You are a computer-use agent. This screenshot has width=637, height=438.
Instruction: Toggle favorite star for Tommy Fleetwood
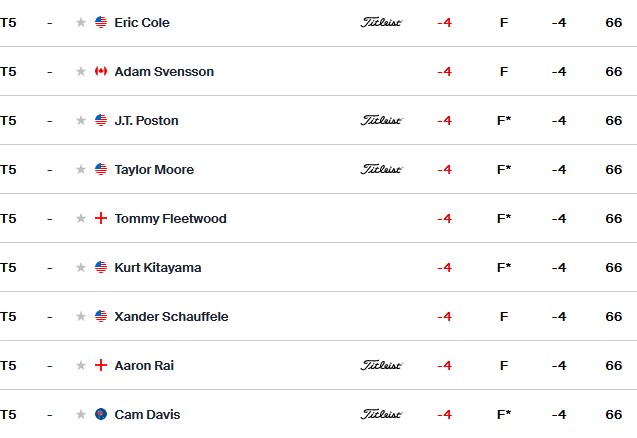(81, 219)
